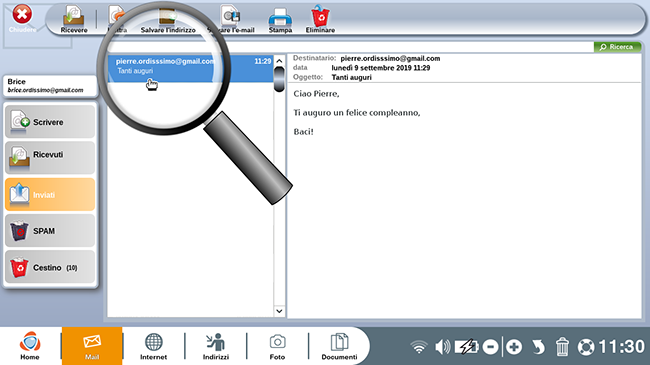Click the Mail tab in bottom bar

pyautogui.click(x=92, y=346)
